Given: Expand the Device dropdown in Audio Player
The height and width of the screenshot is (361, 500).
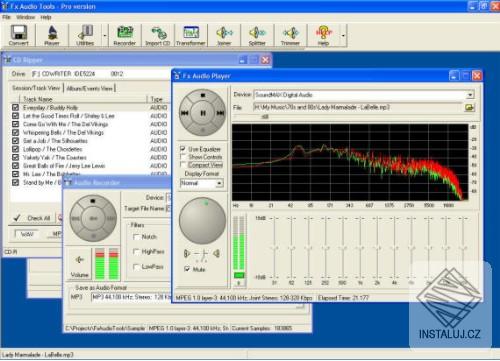Looking at the screenshot, I should pos(470,95).
